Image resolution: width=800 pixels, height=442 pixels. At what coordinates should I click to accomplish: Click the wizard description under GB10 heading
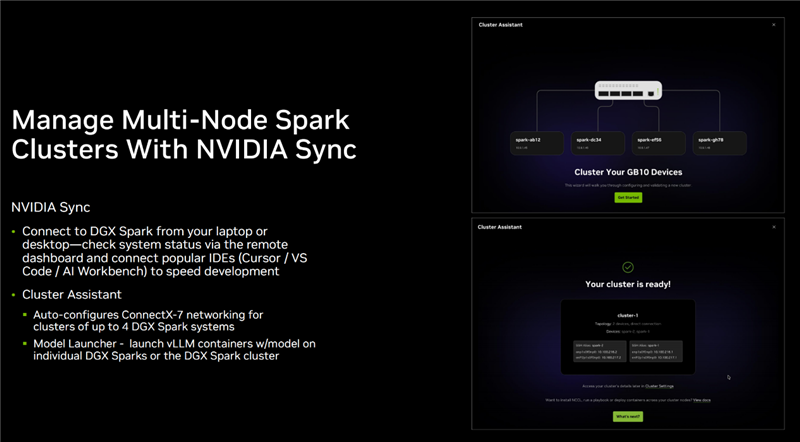pyautogui.click(x=628, y=185)
